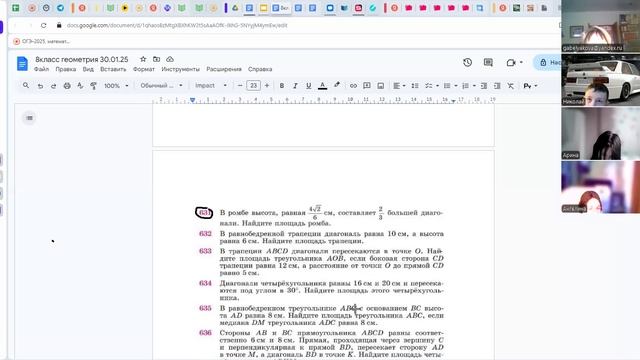Screen dimensions: 640x360
Task: Open the Расширения menu
Action: pyautogui.click(x=224, y=69)
